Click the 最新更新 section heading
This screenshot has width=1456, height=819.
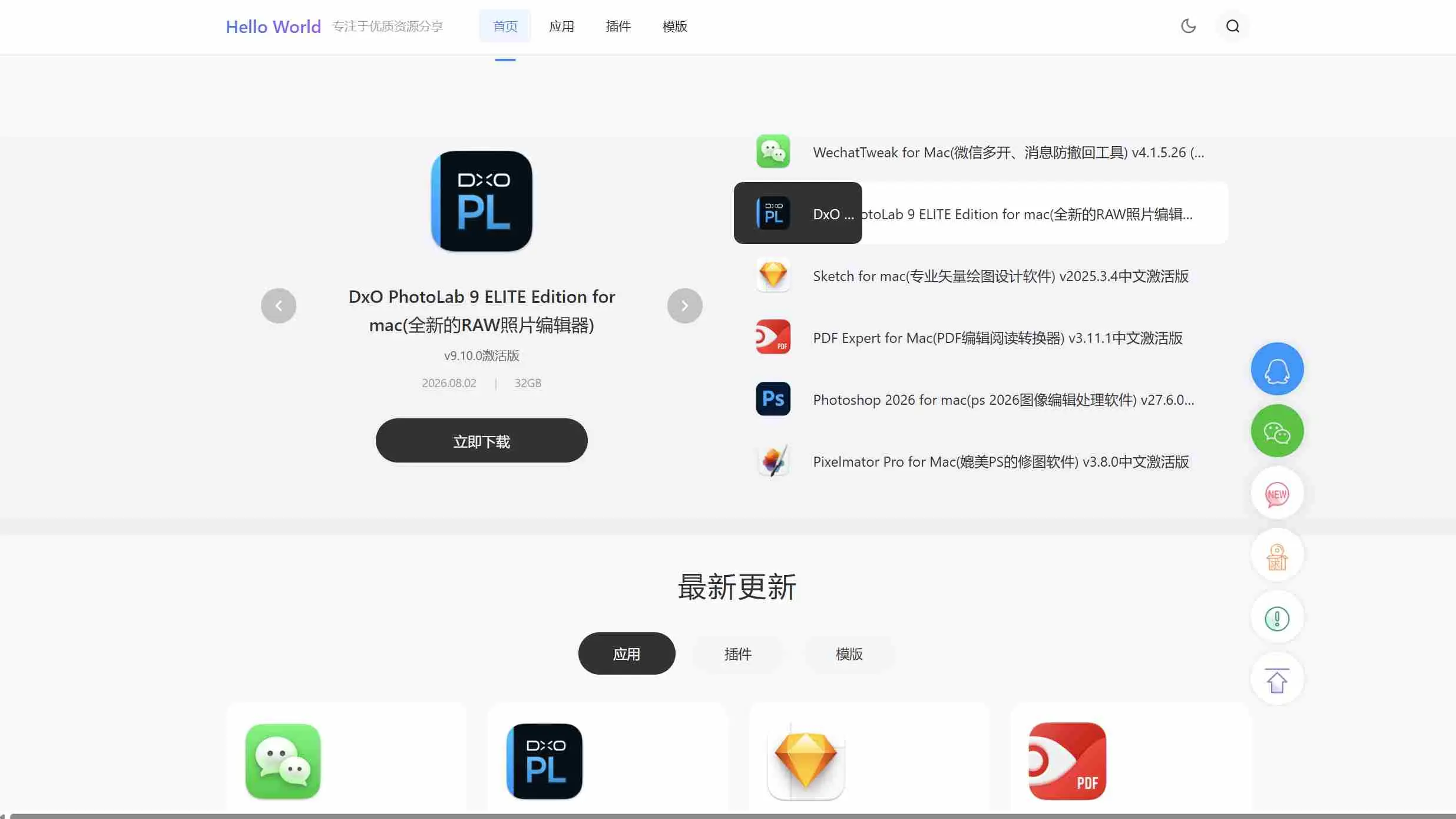737,587
